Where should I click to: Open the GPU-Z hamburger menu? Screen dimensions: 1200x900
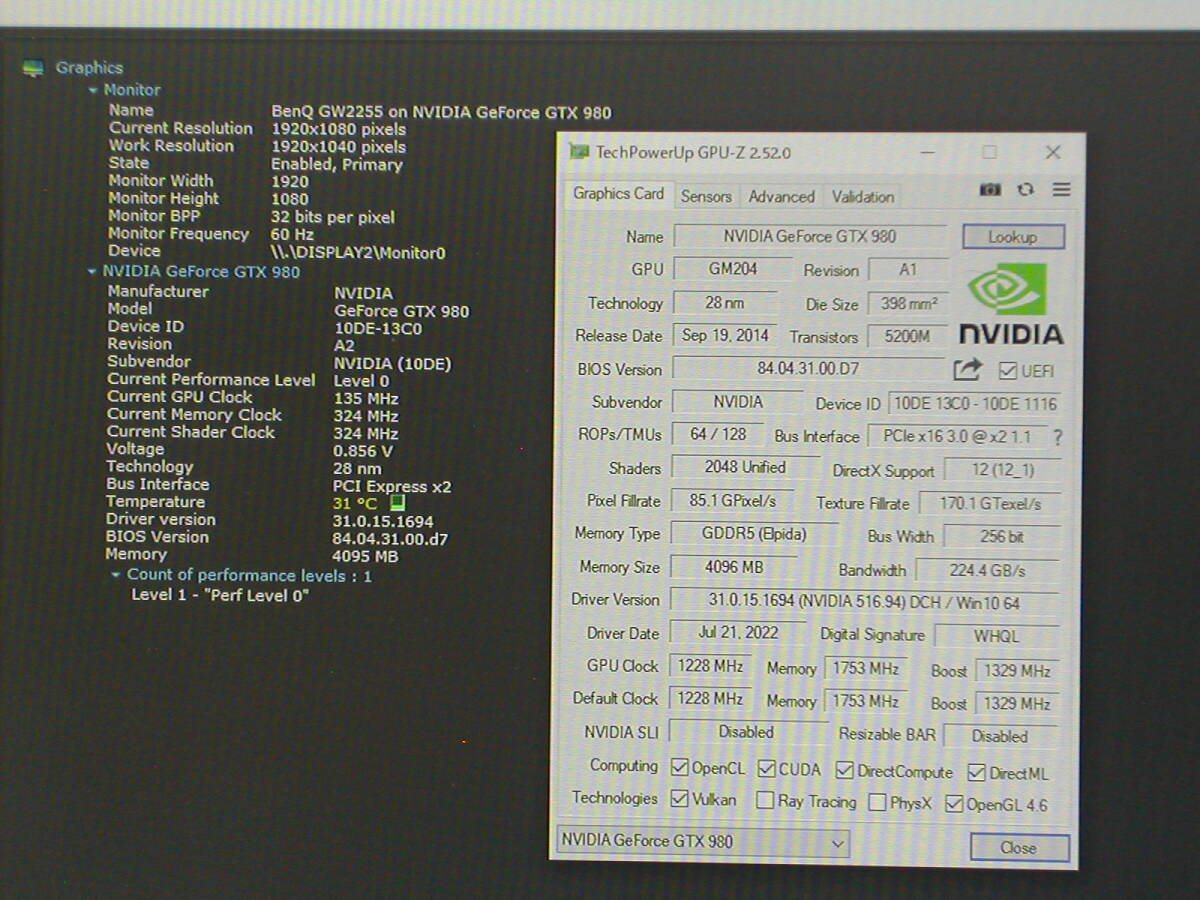pos(1061,190)
